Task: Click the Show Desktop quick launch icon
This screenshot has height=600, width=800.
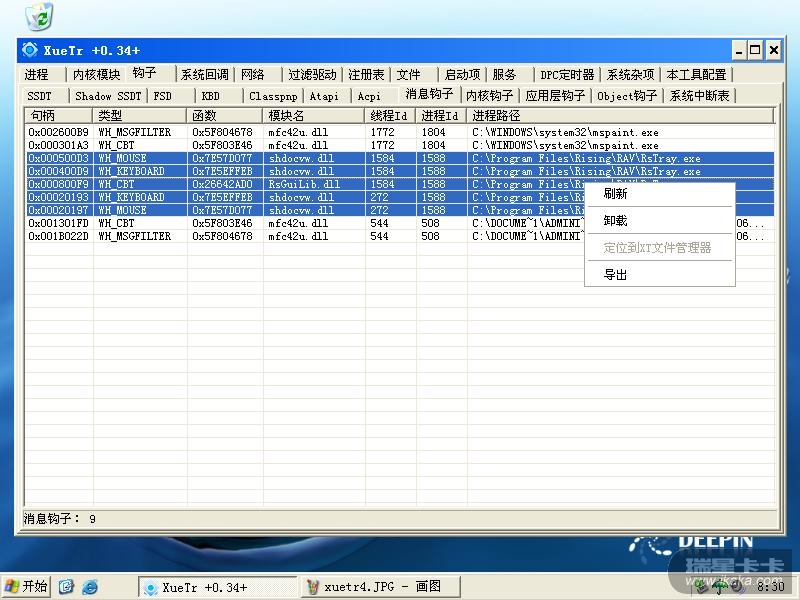Action: (x=66, y=587)
